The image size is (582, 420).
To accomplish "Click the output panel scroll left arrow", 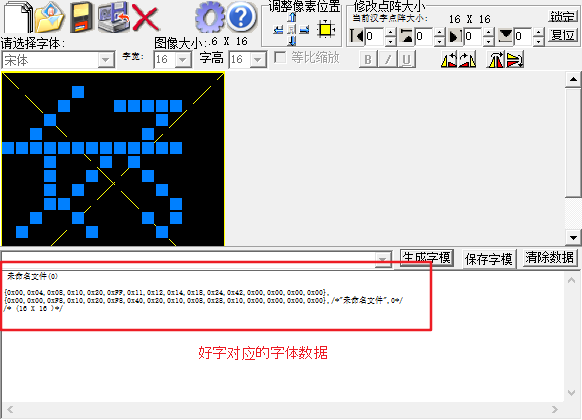I will coord(10,410).
